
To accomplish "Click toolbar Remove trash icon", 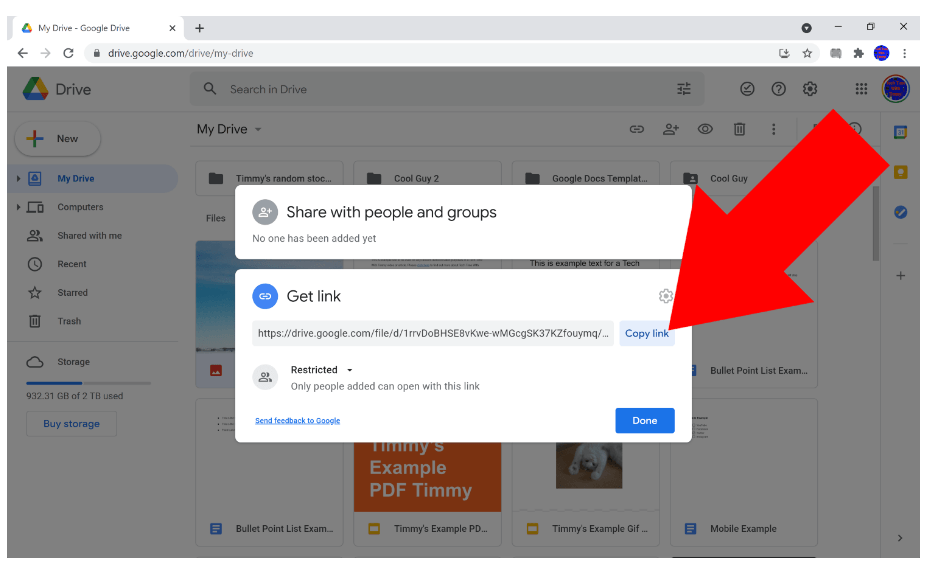I will click(739, 129).
